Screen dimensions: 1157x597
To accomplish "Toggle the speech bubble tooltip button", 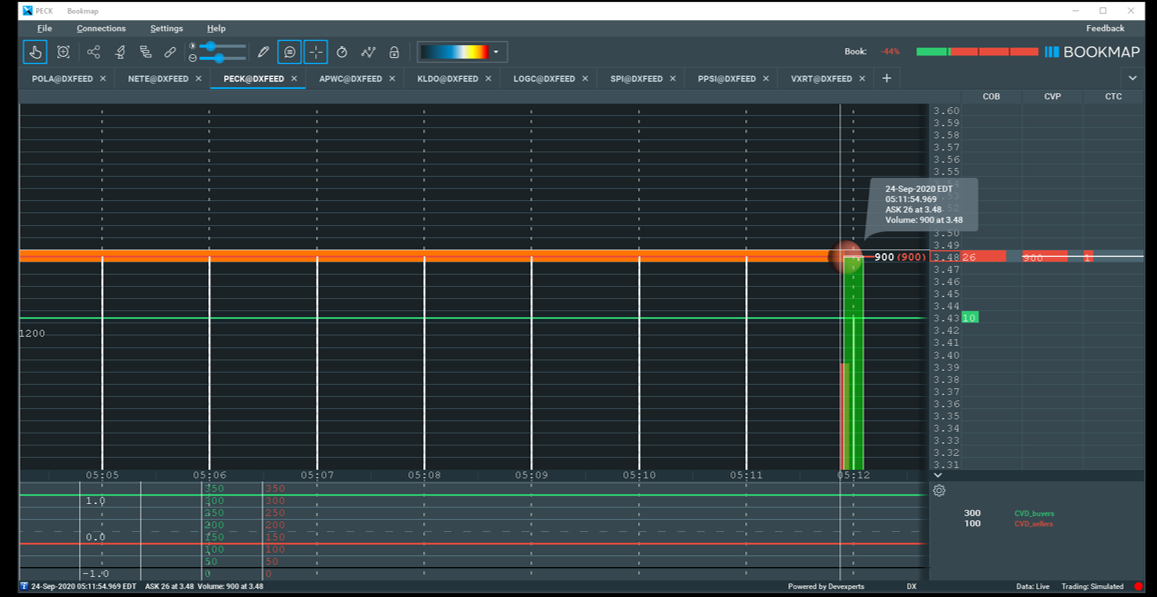I will pos(289,52).
